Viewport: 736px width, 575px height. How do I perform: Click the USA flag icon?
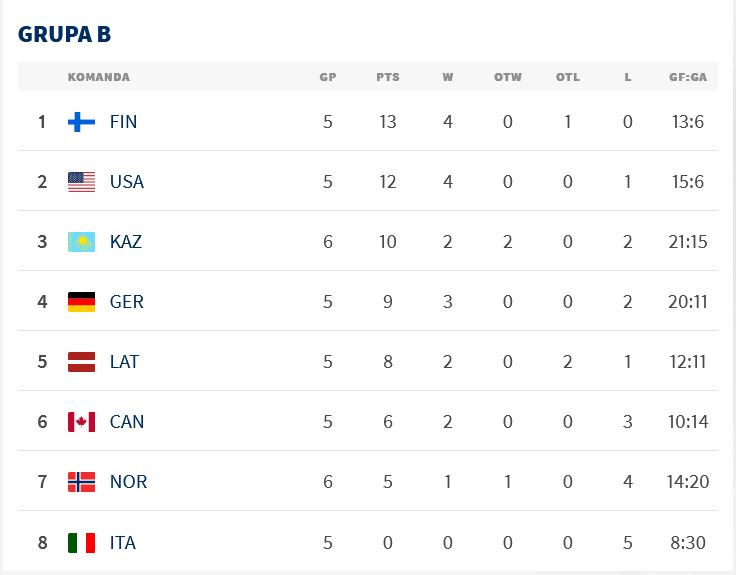pyautogui.click(x=81, y=182)
